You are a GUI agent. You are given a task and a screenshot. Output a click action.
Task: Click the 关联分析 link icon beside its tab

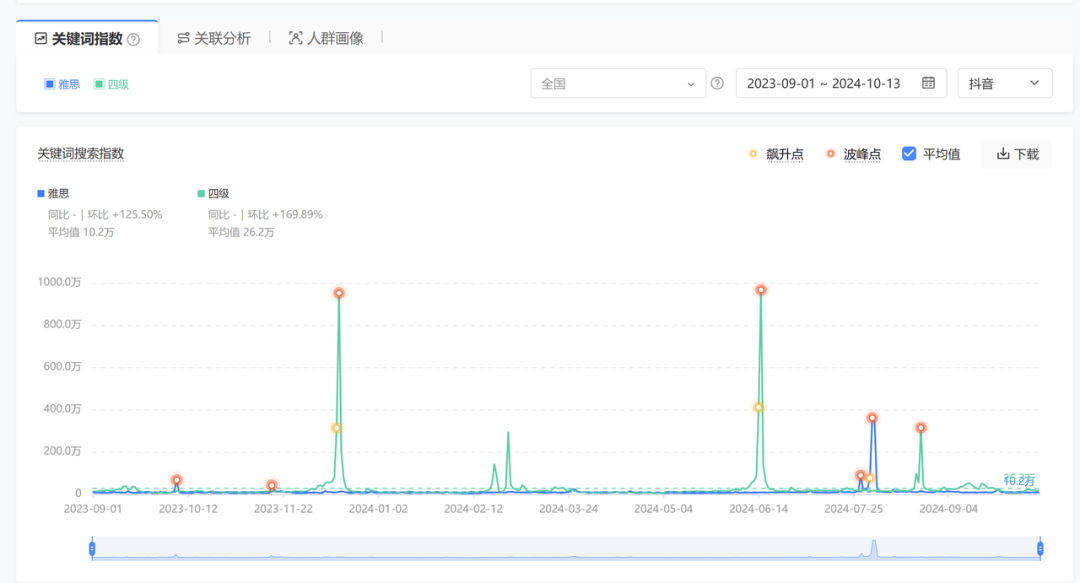click(x=184, y=37)
